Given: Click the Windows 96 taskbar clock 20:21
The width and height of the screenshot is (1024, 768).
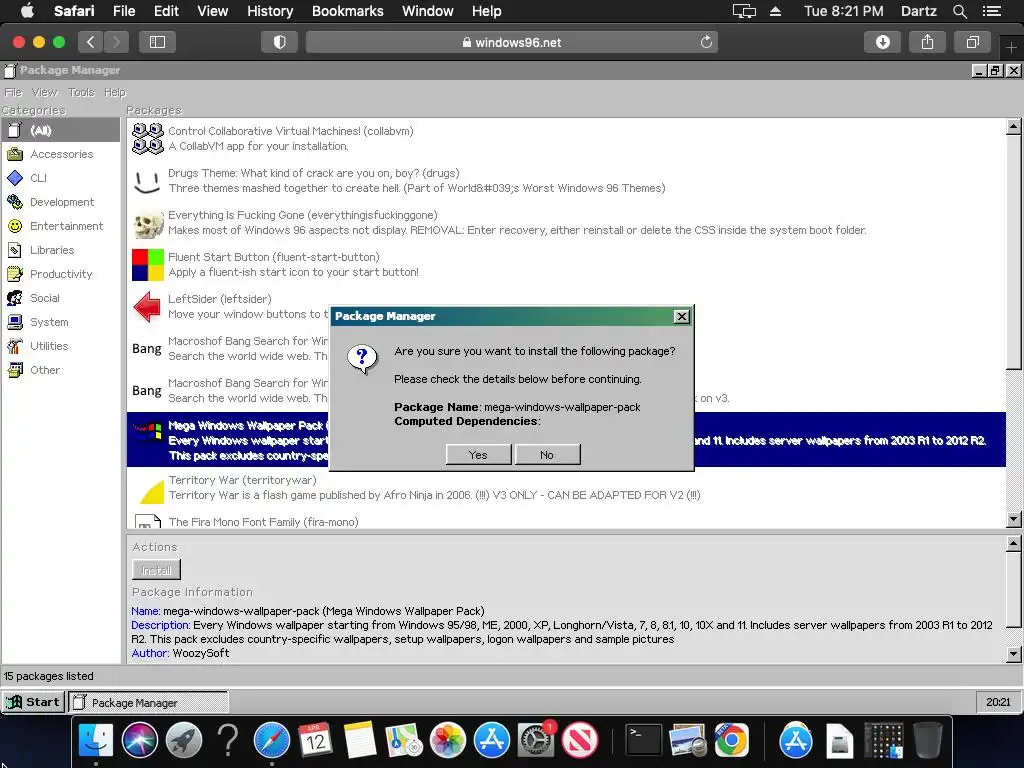Looking at the screenshot, I should point(998,702).
